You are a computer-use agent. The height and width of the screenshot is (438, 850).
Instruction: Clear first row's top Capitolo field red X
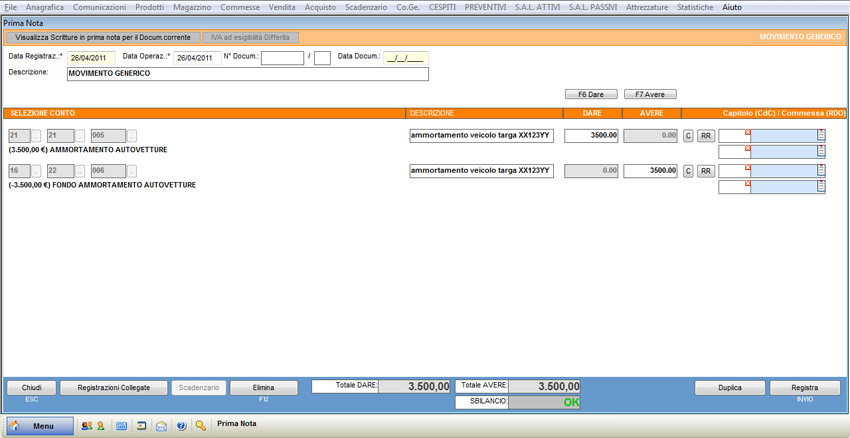coord(747,132)
